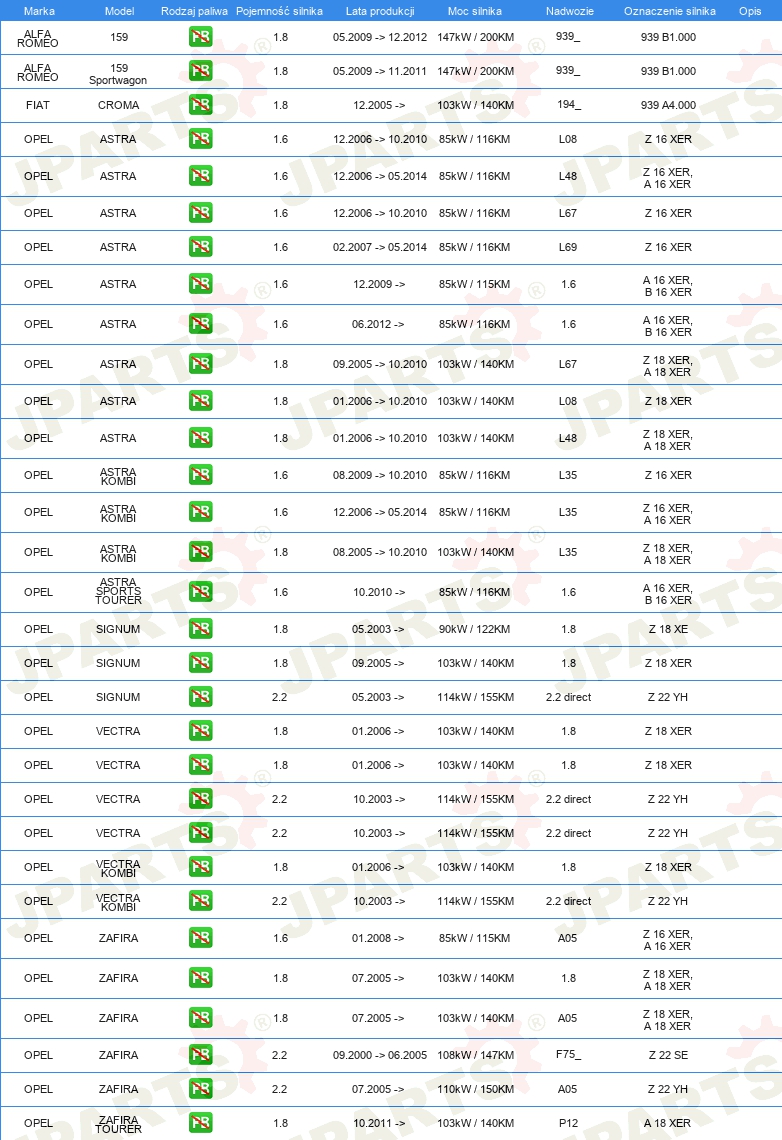Click the 01.2008 -> production date
The image size is (782, 1140).
point(379,938)
